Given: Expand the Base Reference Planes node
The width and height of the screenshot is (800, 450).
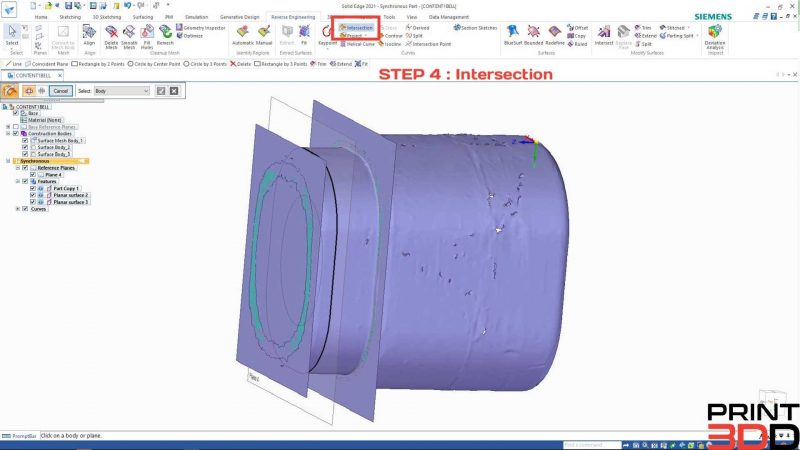Looking at the screenshot, I should pyautogui.click(x=8, y=127).
